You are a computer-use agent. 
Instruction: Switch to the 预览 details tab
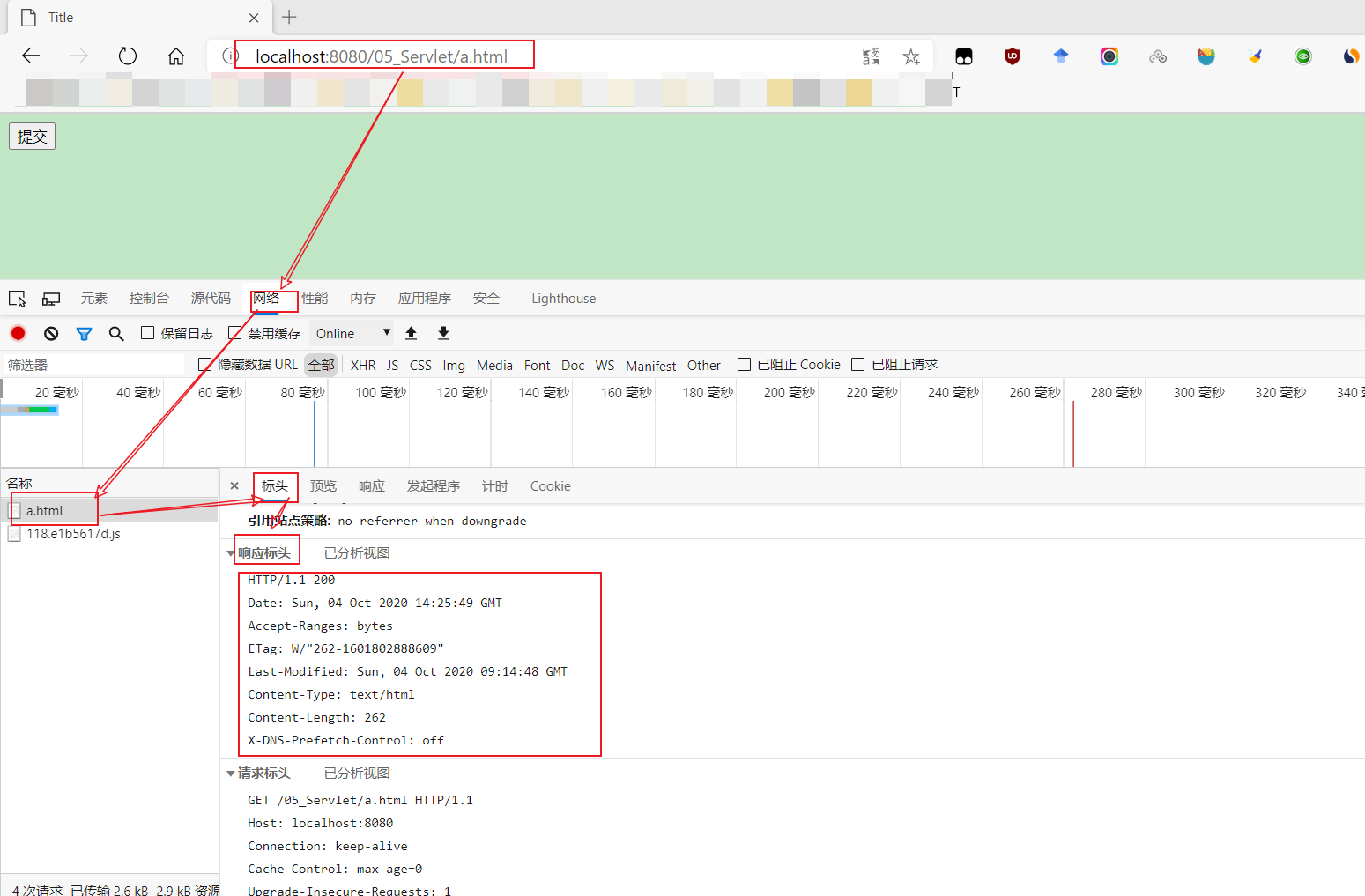click(323, 486)
